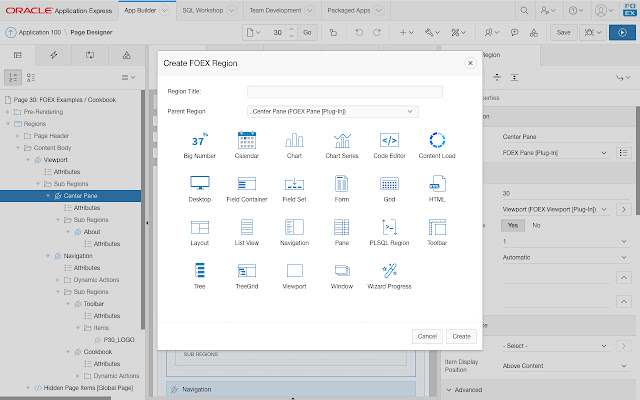The width and height of the screenshot is (640, 400).
Task: Choose the Content Load region type
Action: (437, 144)
